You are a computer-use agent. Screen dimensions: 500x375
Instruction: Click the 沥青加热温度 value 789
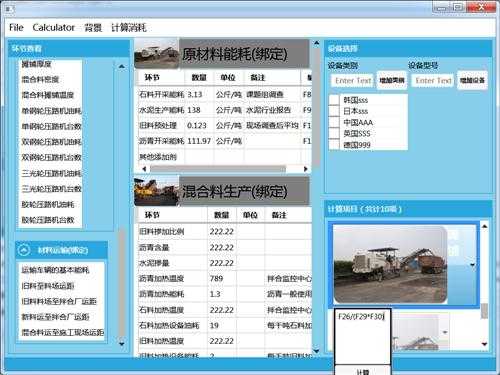216,278
